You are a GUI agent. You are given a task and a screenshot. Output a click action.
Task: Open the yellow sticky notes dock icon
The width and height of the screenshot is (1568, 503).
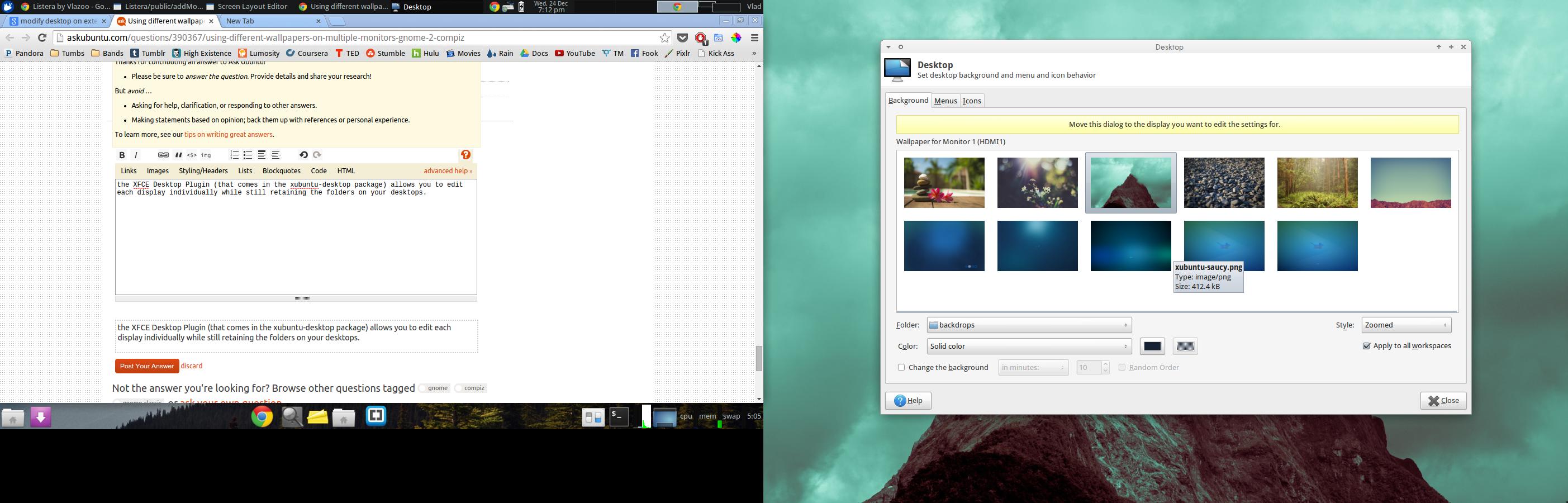317,417
